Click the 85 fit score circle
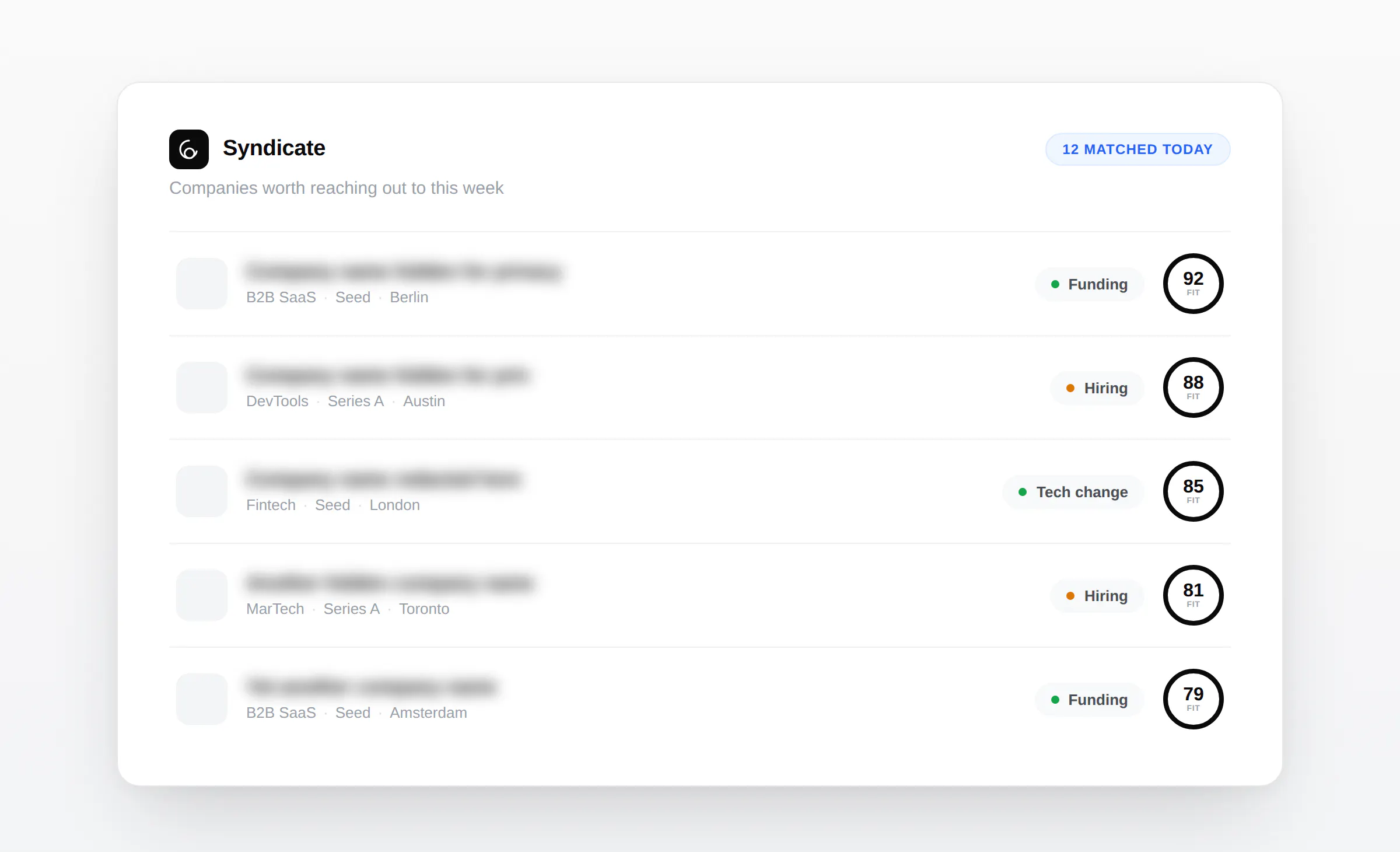Viewport: 1400px width, 852px height. [x=1193, y=491]
